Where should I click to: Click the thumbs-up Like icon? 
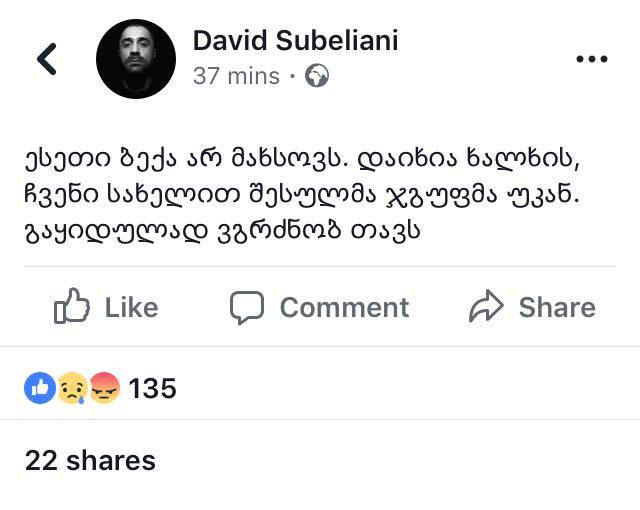[72, 307]
